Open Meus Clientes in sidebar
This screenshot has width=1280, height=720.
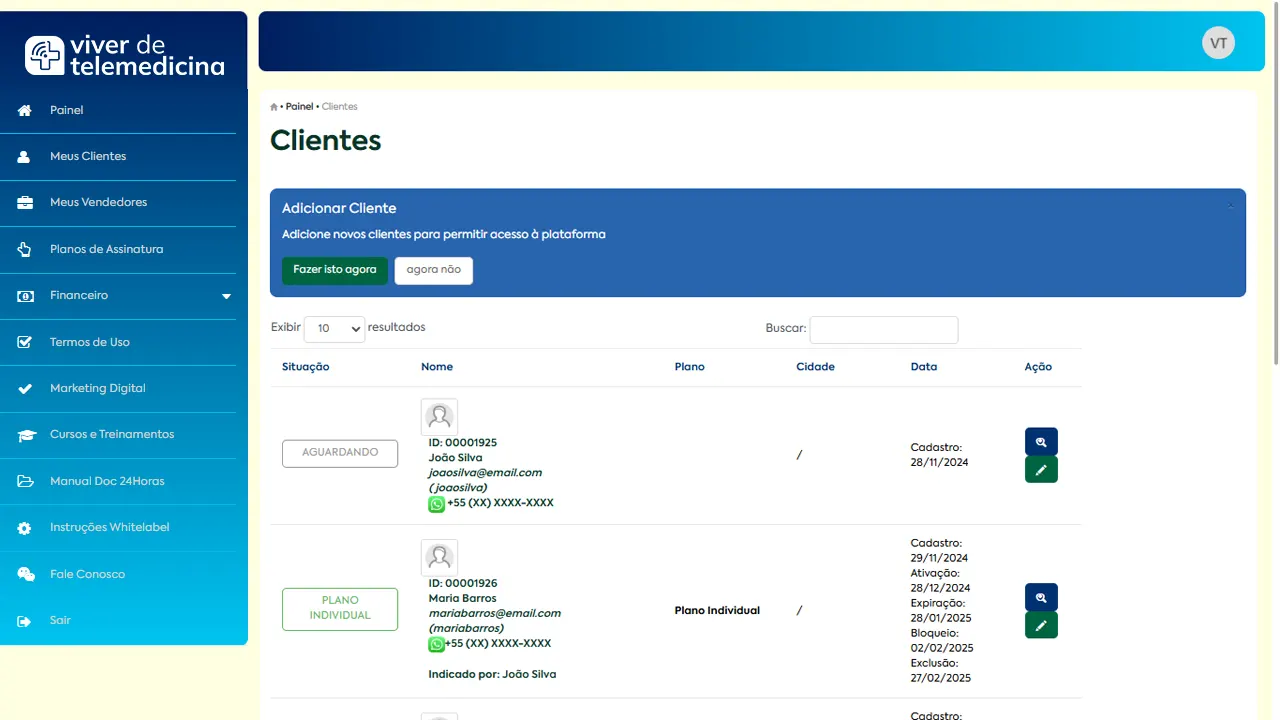88,157
